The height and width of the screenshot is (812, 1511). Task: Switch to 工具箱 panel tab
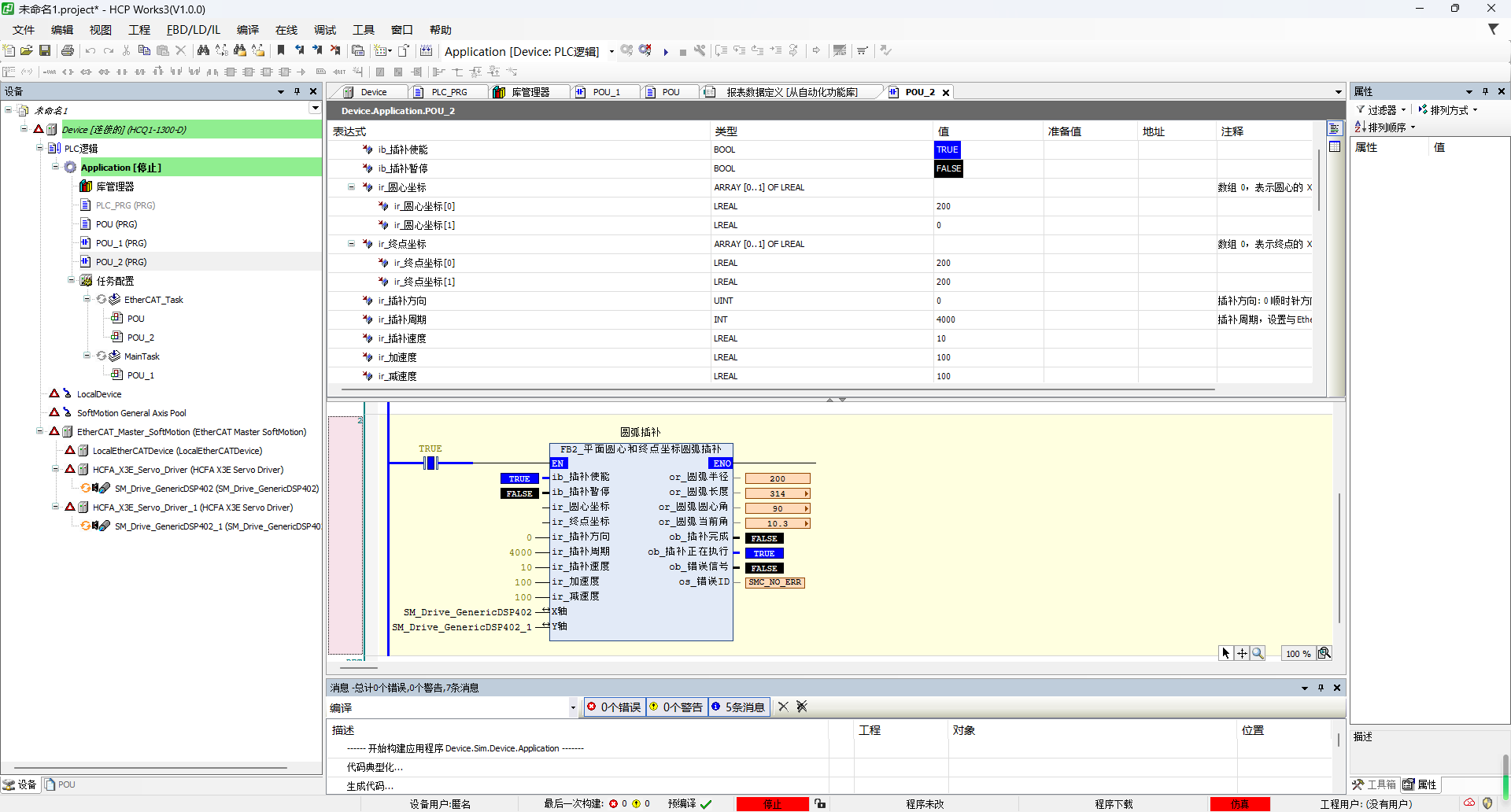1375,784
